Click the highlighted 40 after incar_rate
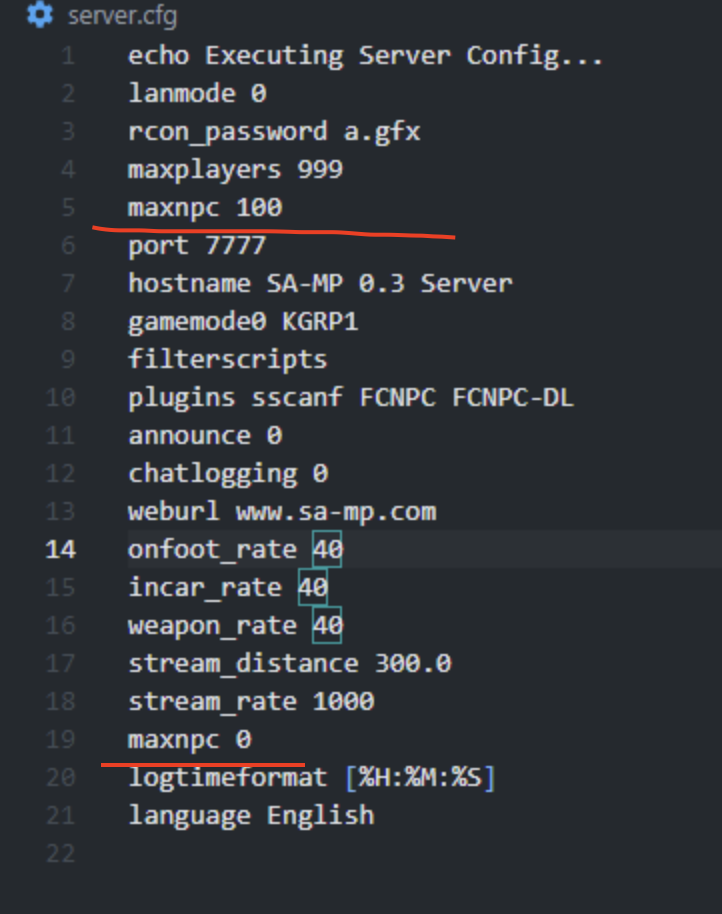Viewport: 722px width, 914px height. click(313, 587)
